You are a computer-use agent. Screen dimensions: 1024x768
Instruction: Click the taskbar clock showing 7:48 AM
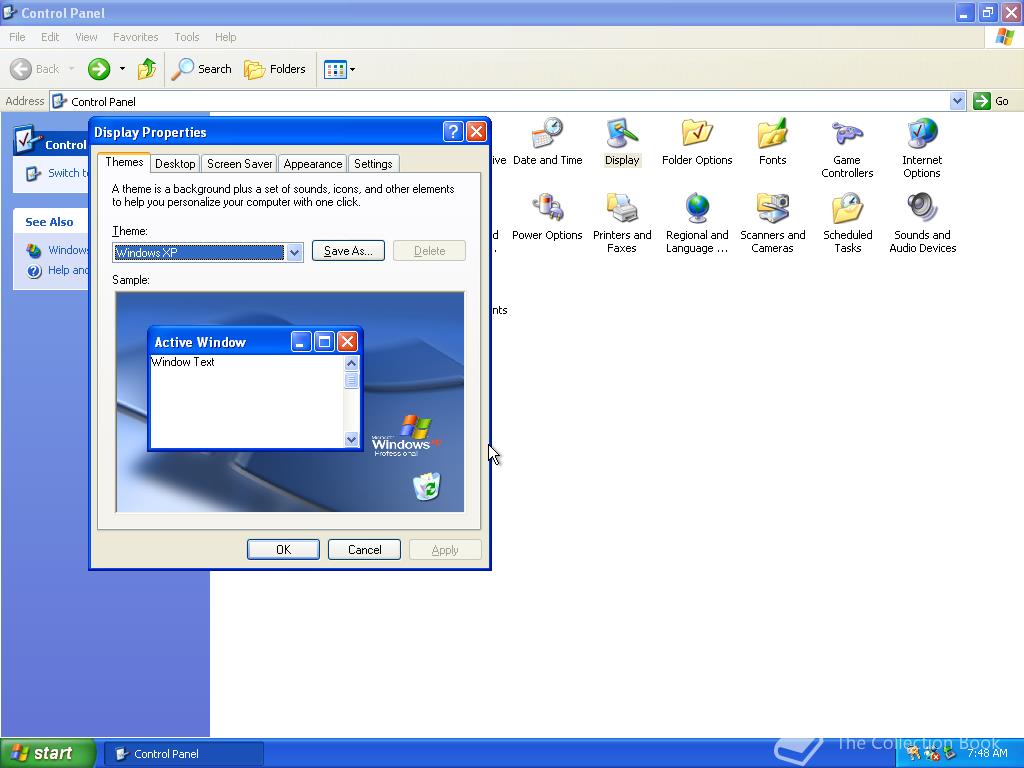click(x=987, y=754)
